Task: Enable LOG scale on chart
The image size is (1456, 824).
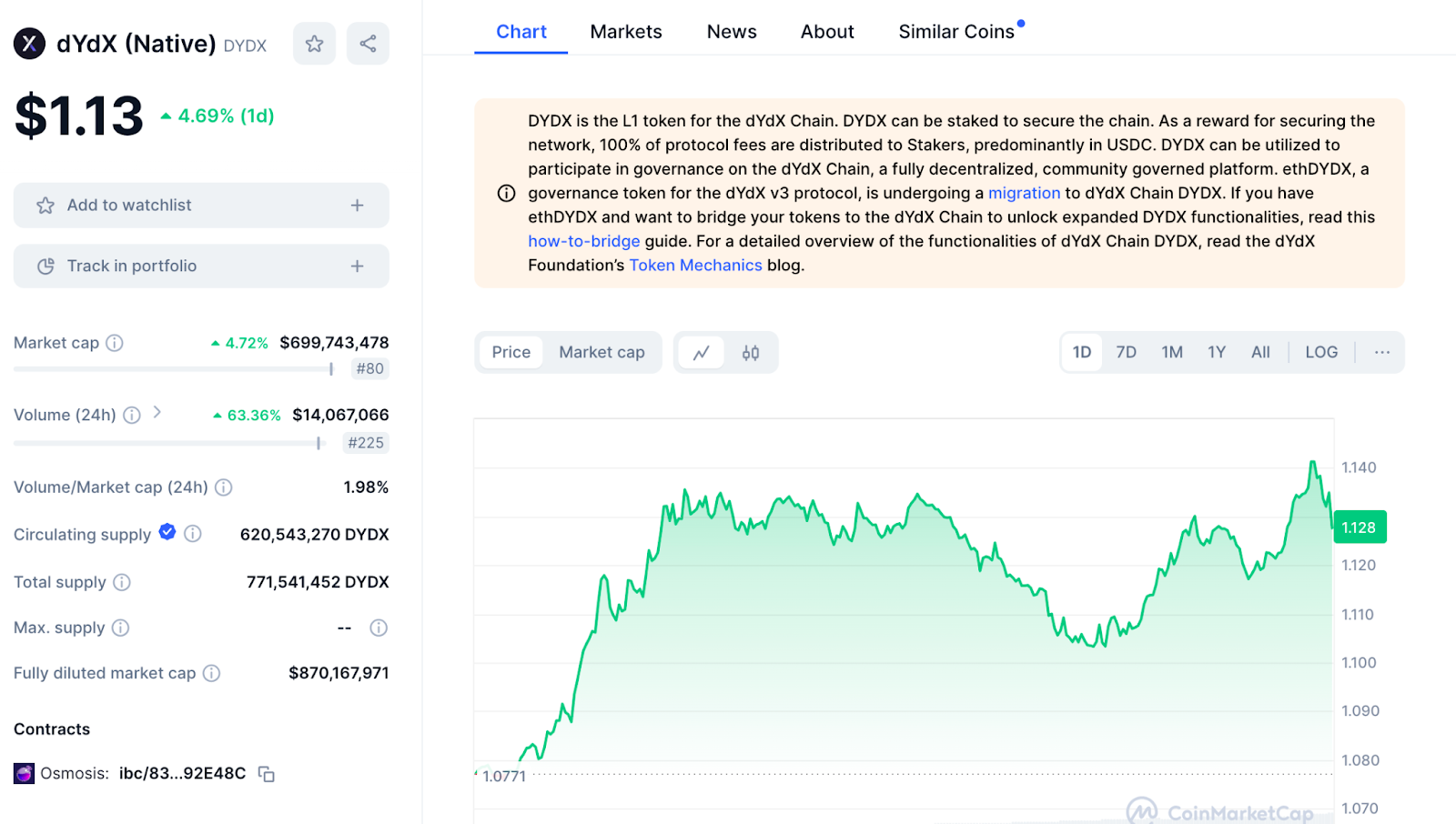Action: tap(1321, 352)
